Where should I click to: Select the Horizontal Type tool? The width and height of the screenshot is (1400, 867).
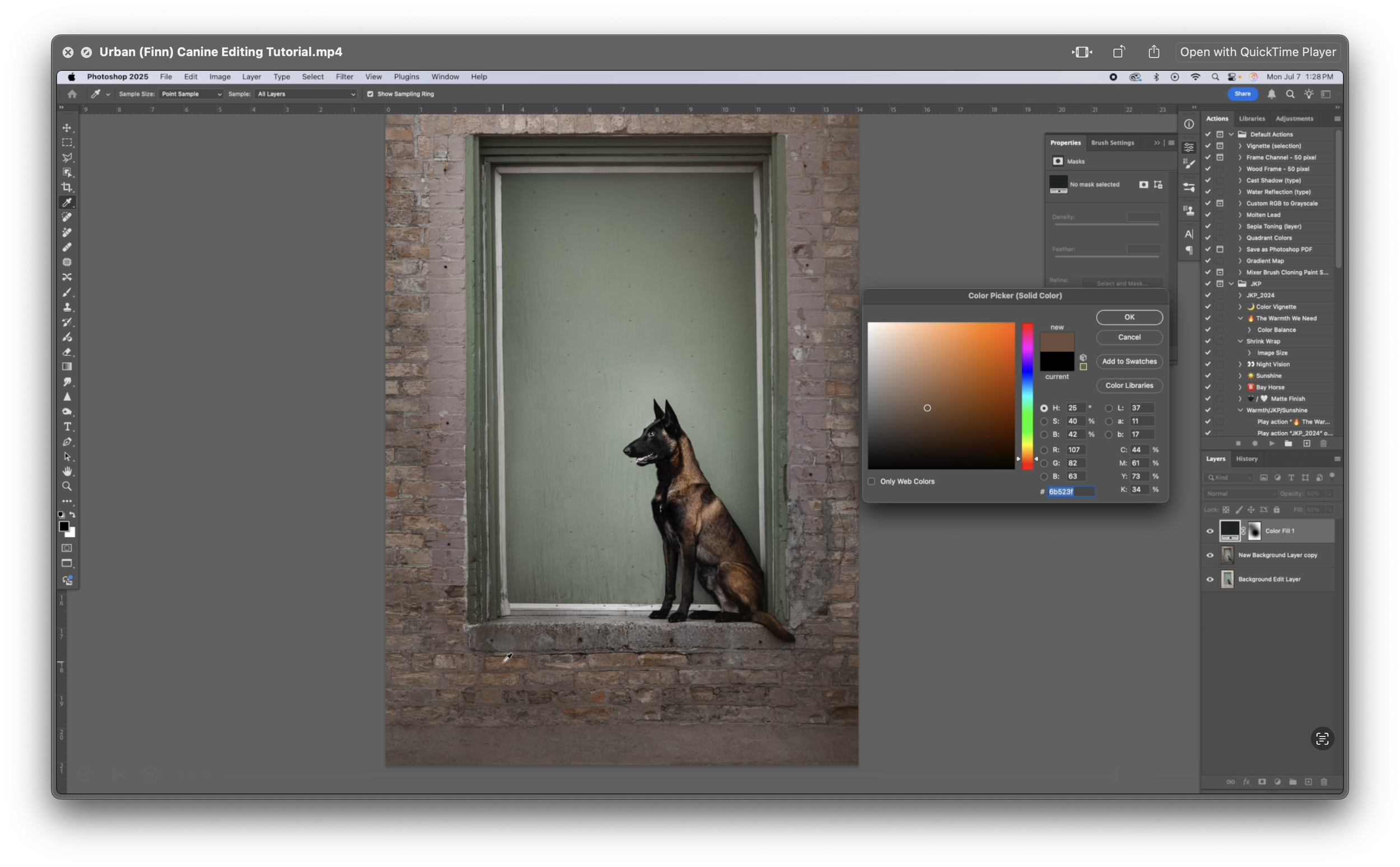[x=67, y=427]
